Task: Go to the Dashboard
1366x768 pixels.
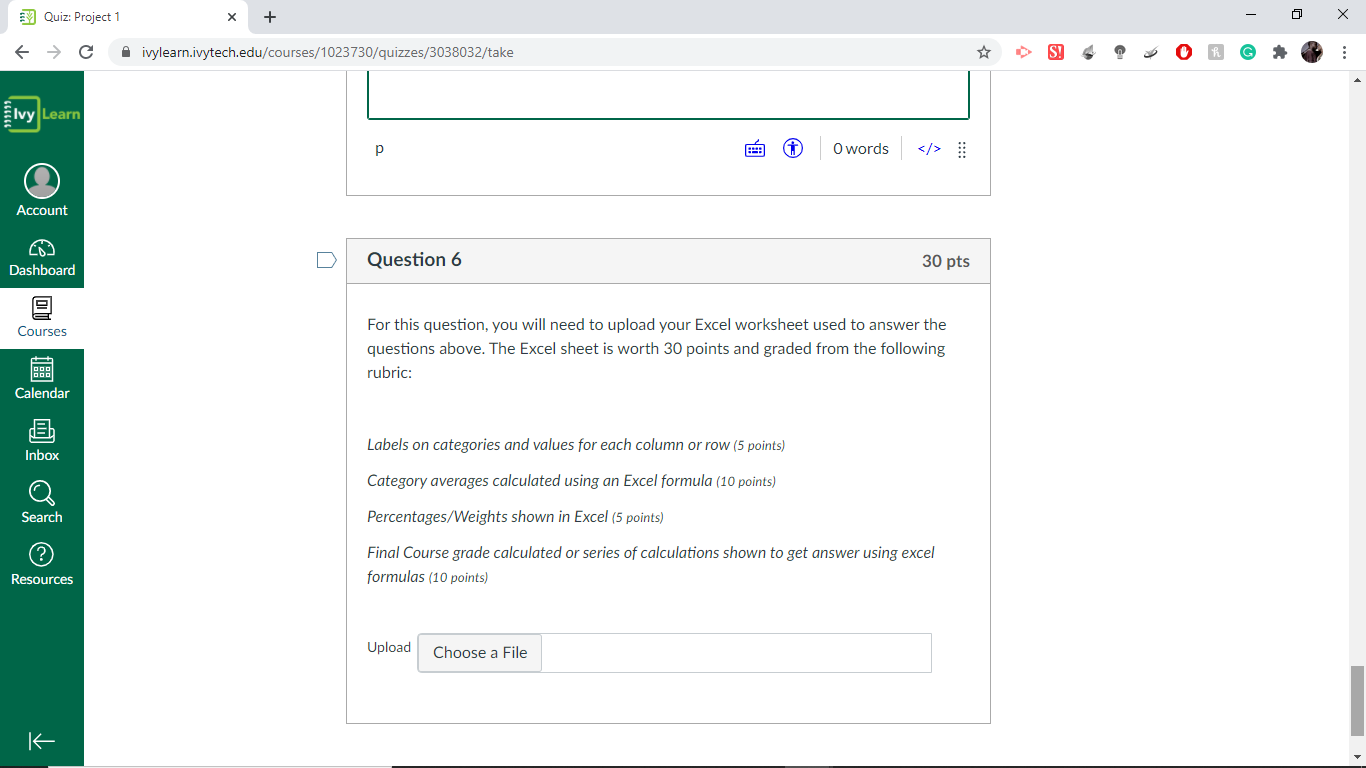Action: point(41,256)
